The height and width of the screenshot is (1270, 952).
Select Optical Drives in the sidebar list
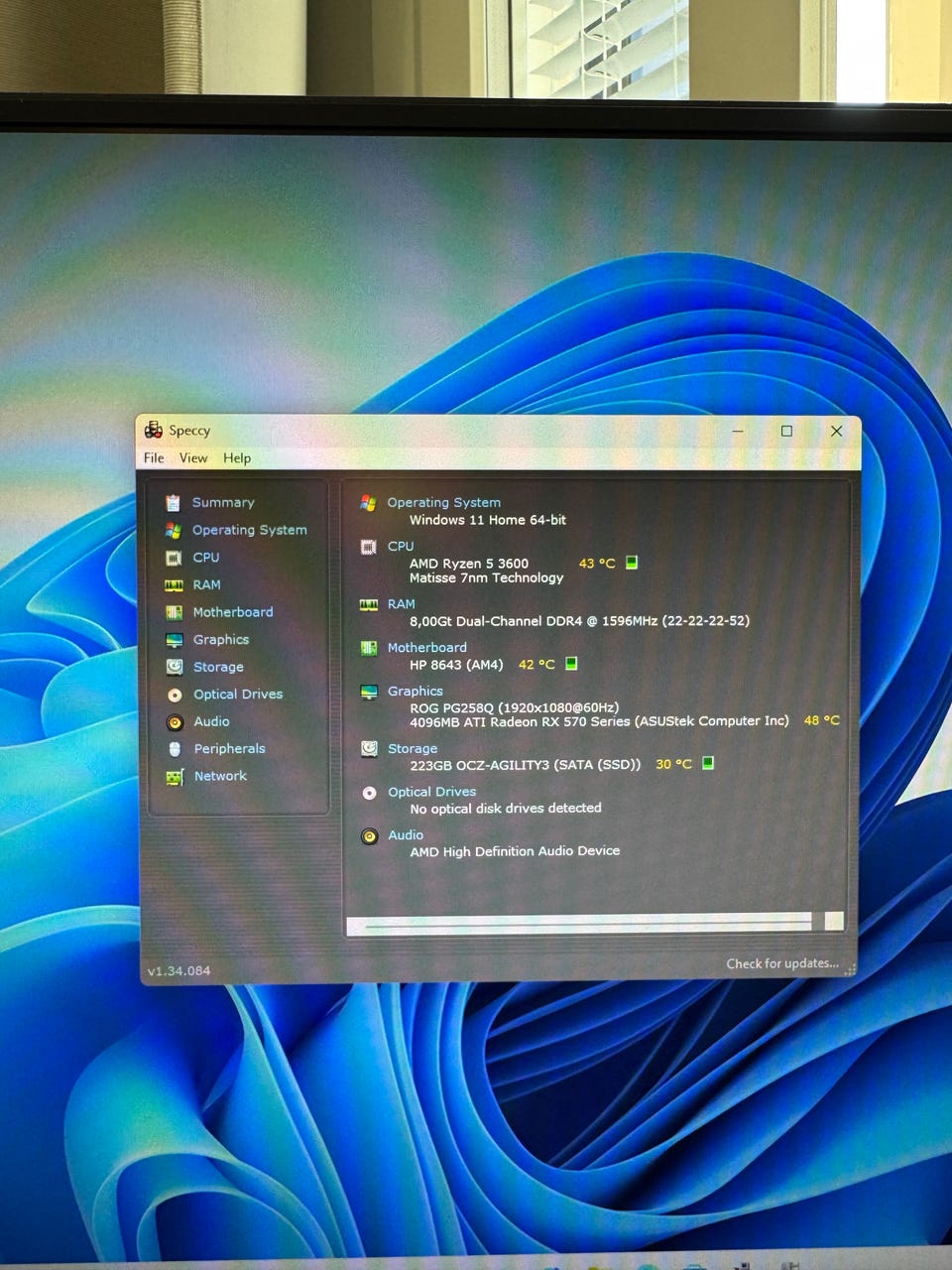click(x=238, y=695)
